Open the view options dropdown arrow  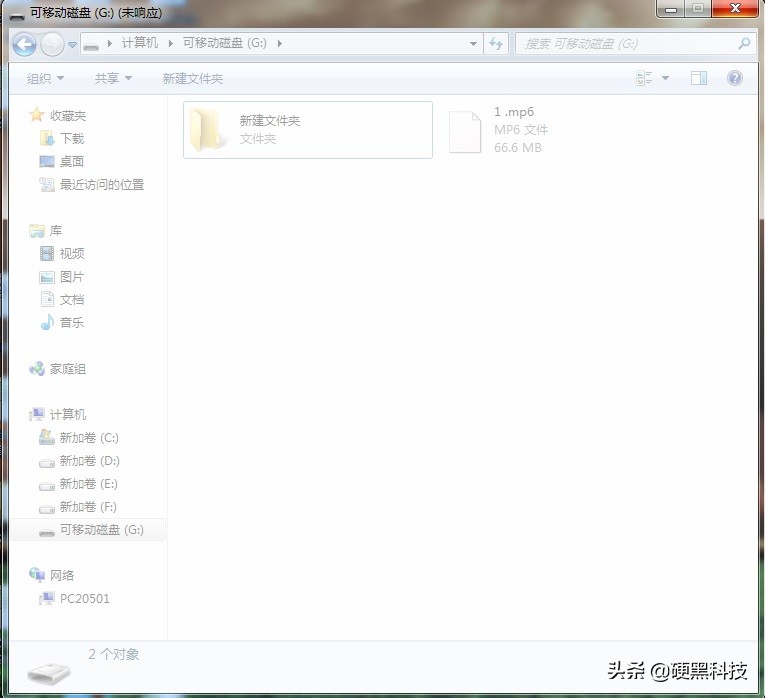(x=665, y=78)
